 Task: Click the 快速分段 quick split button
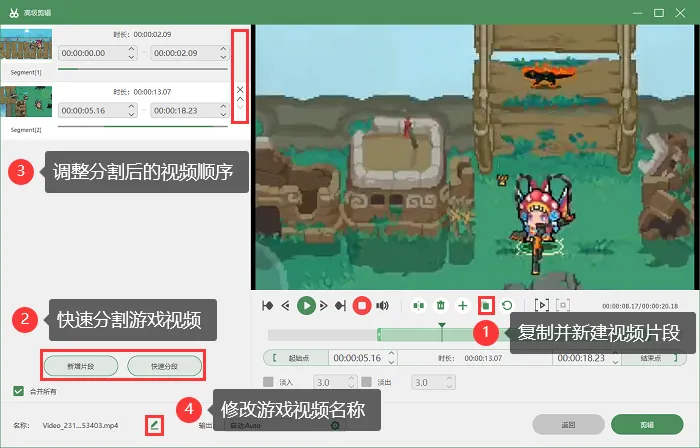tap(165, 366)
